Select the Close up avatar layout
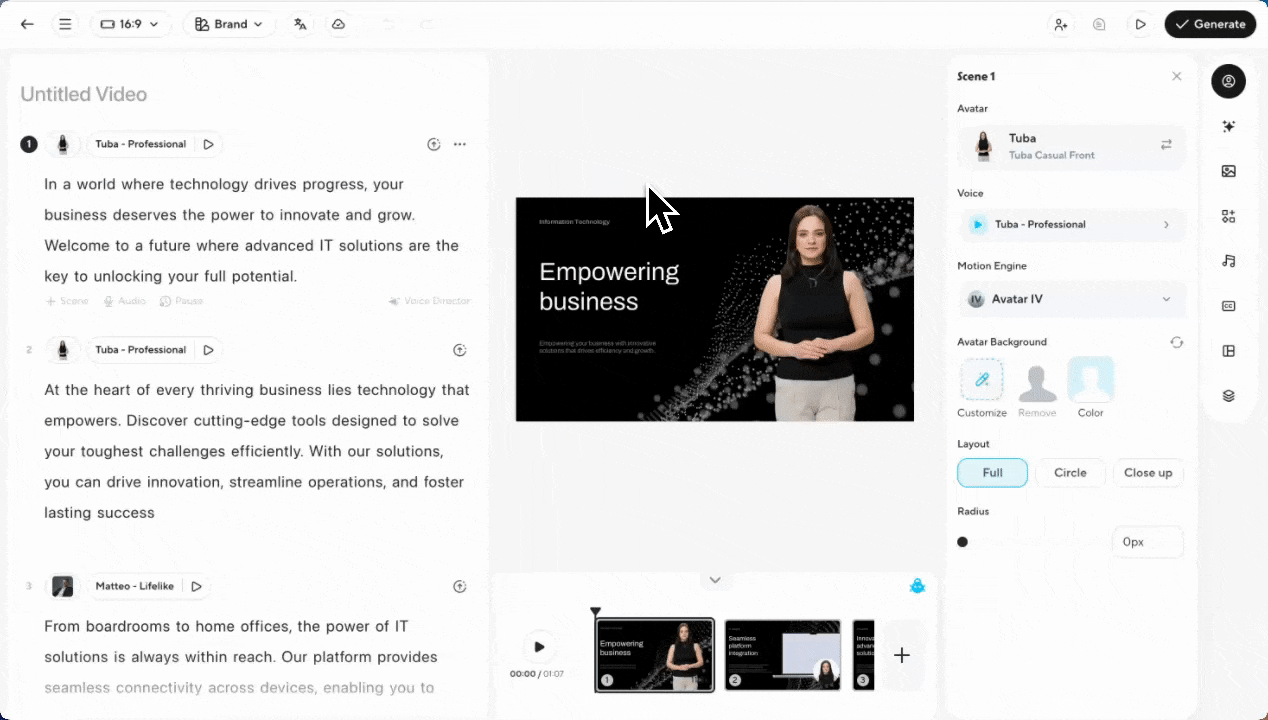The width and height of the screenshot is (1268, 720). (1147, 473)
